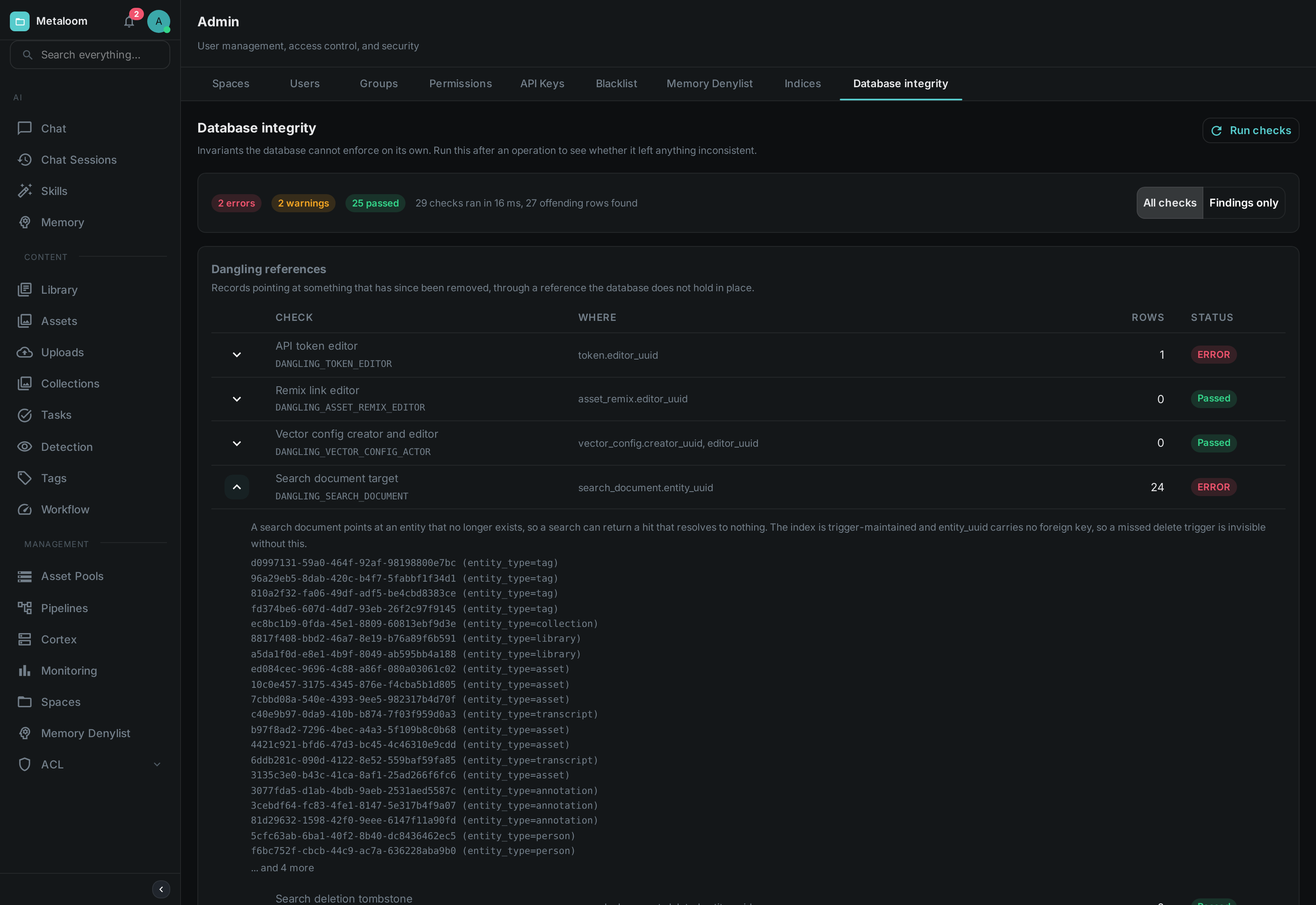This screenshot has width=1316, height=905.
Task: Click the Memory Denylist sidebar icon
Action: pyautogui.click(x=24, y=733)
